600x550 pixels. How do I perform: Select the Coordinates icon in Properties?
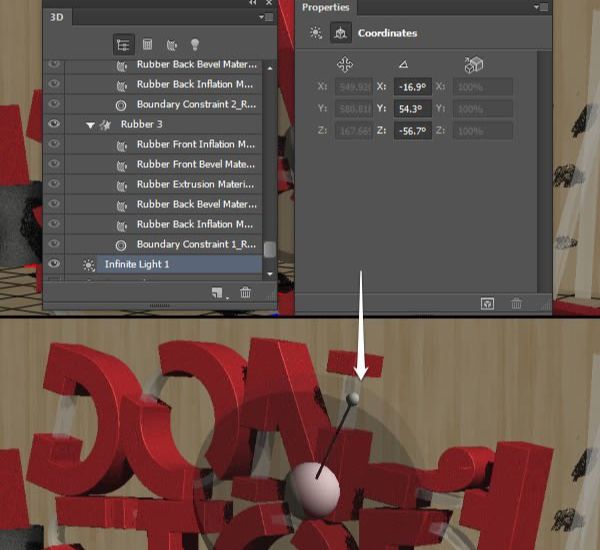pyautogui.click(x=341, y=33)
